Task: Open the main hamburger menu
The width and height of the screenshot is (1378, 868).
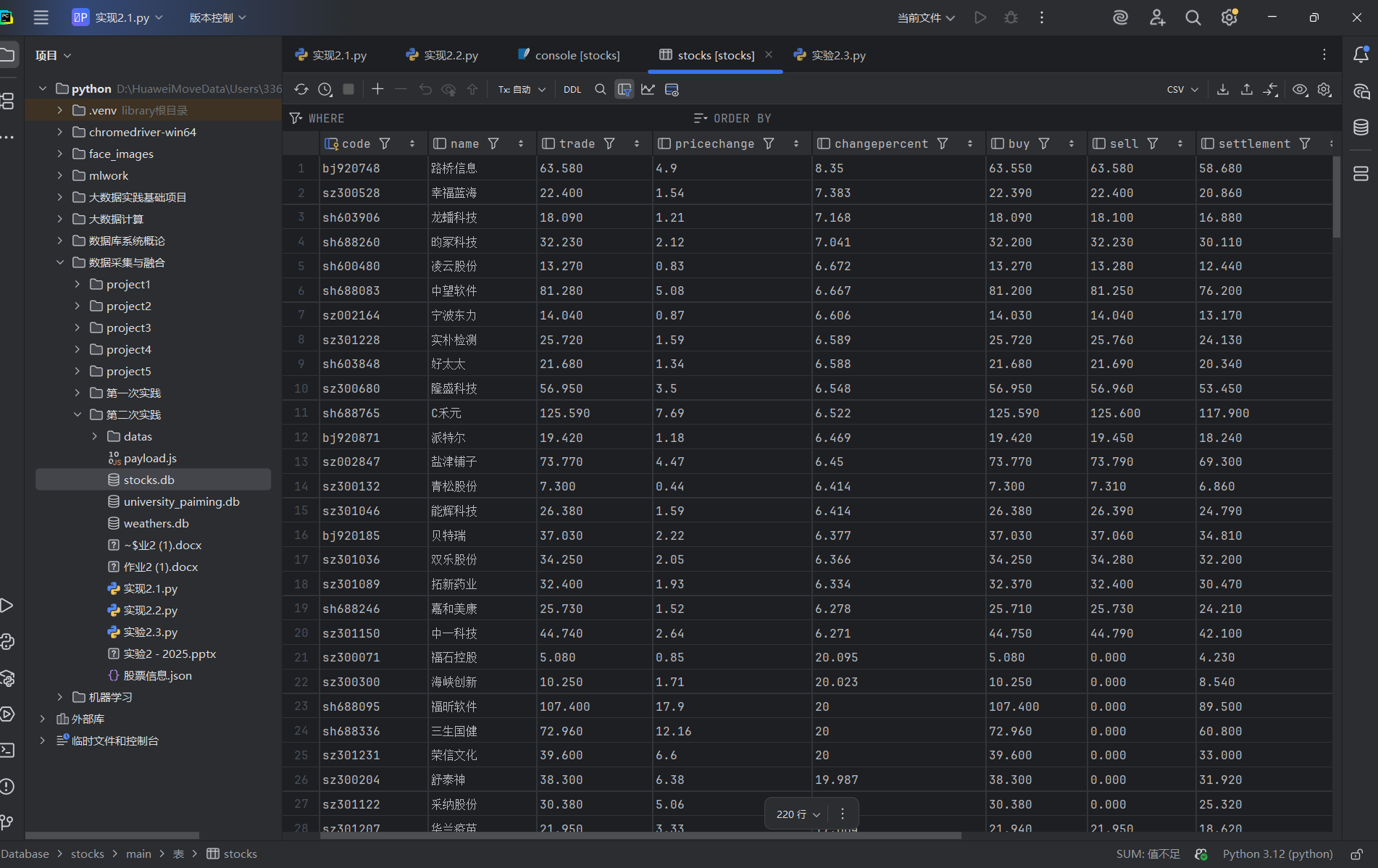Action: click(41, 17)
